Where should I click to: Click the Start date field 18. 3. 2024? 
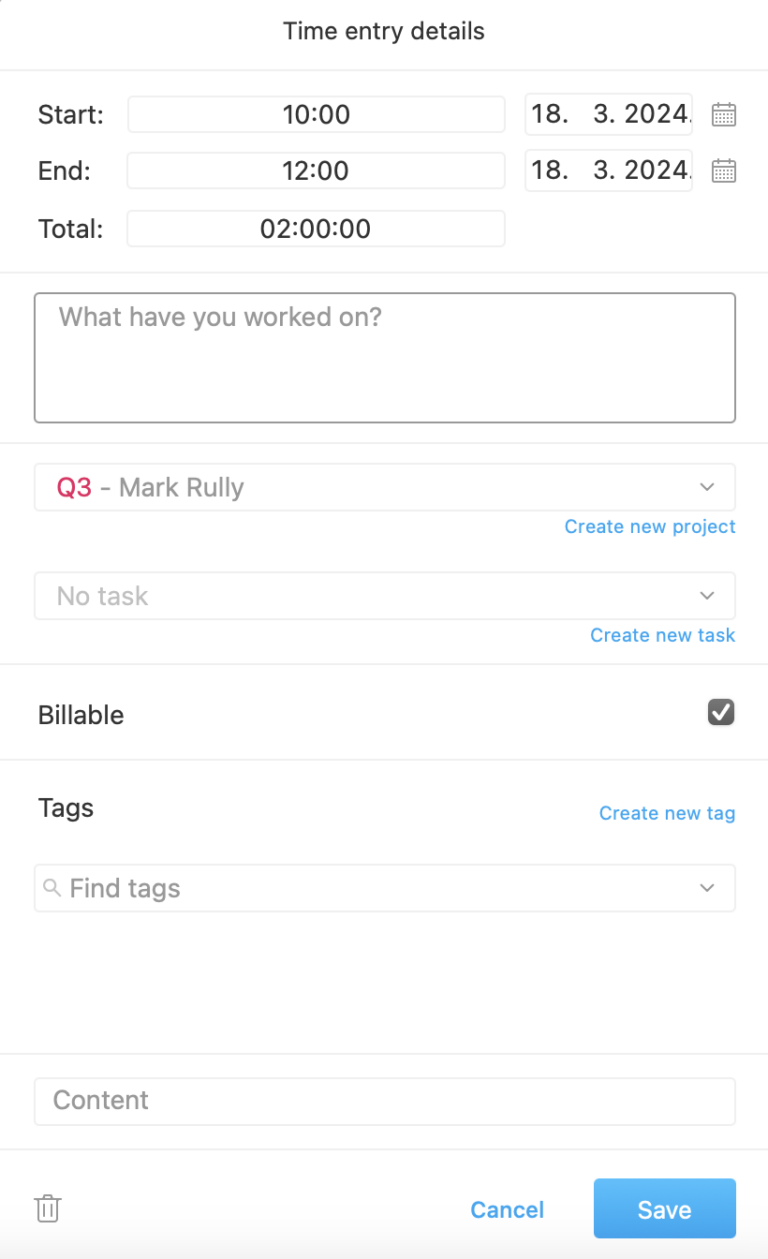608,115
